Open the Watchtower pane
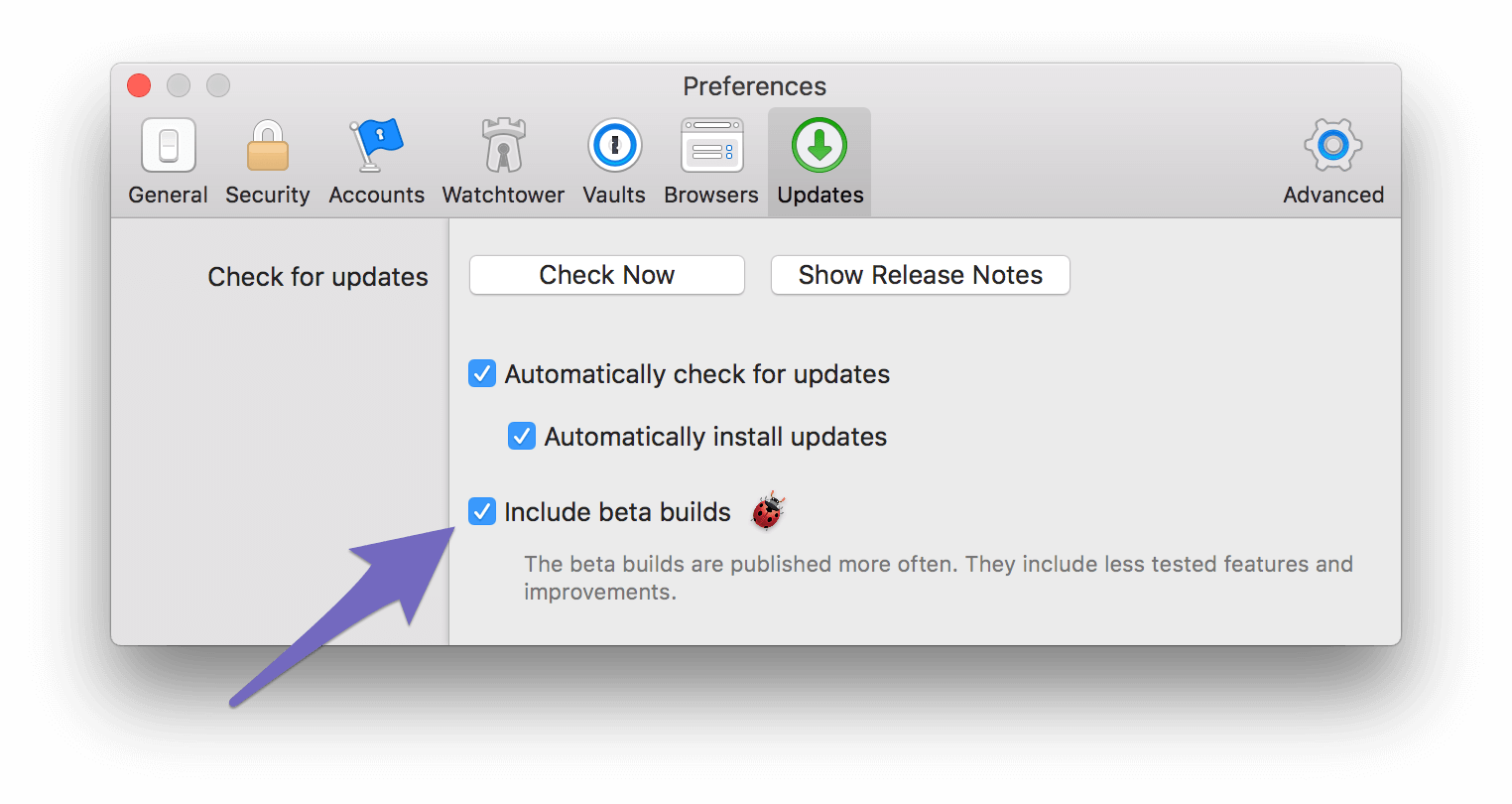This screenshot has height=804, width=1512. point(502,159)
